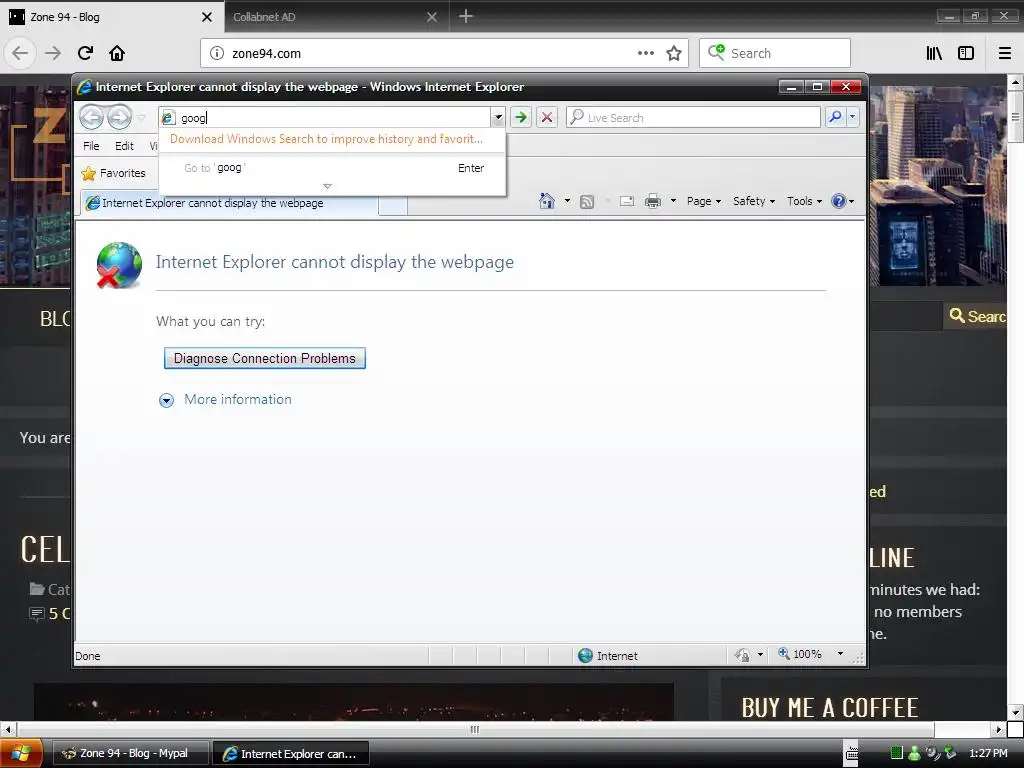Viewport: 1024px width, 768px height.
Task: Show site information icon for zone94.com
Action: tap(217, 54)
